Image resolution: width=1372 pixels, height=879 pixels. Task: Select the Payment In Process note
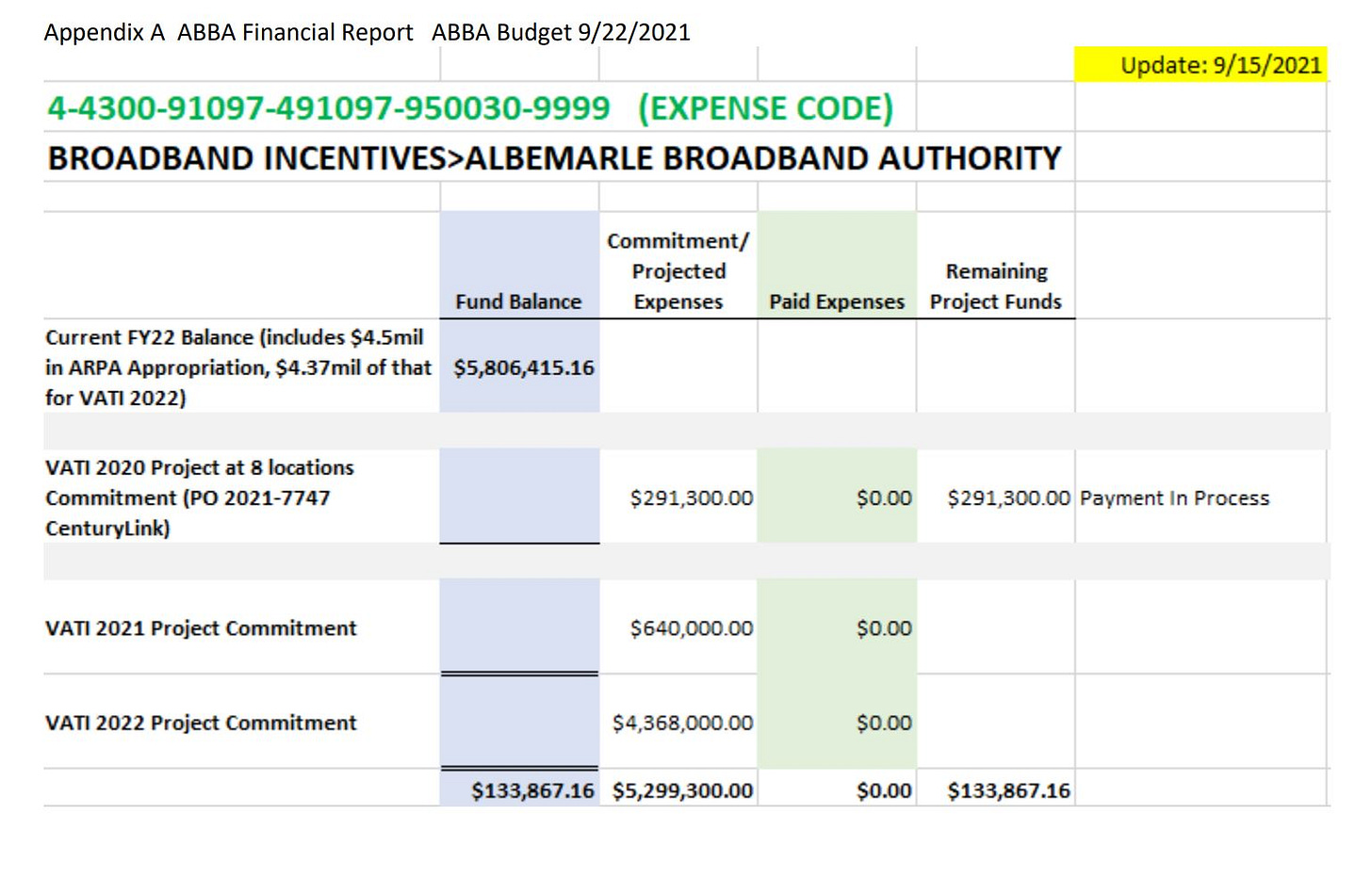point(1174,497)
